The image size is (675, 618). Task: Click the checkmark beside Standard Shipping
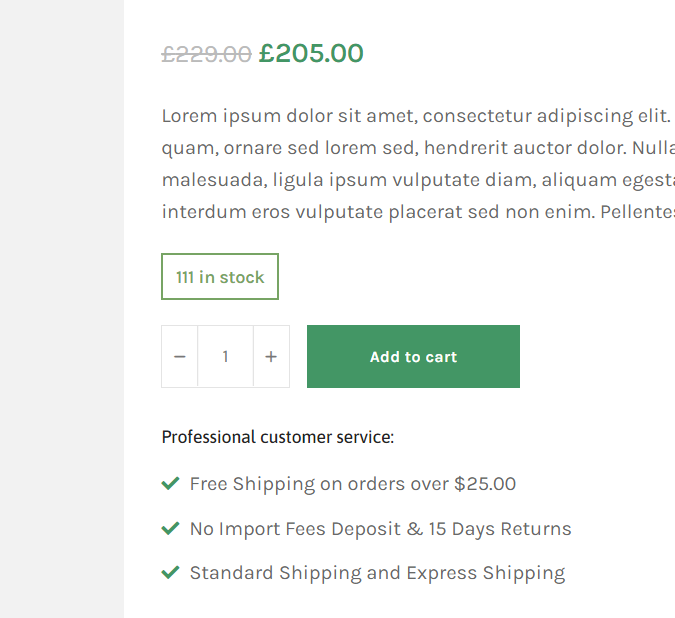pos(170,573)
